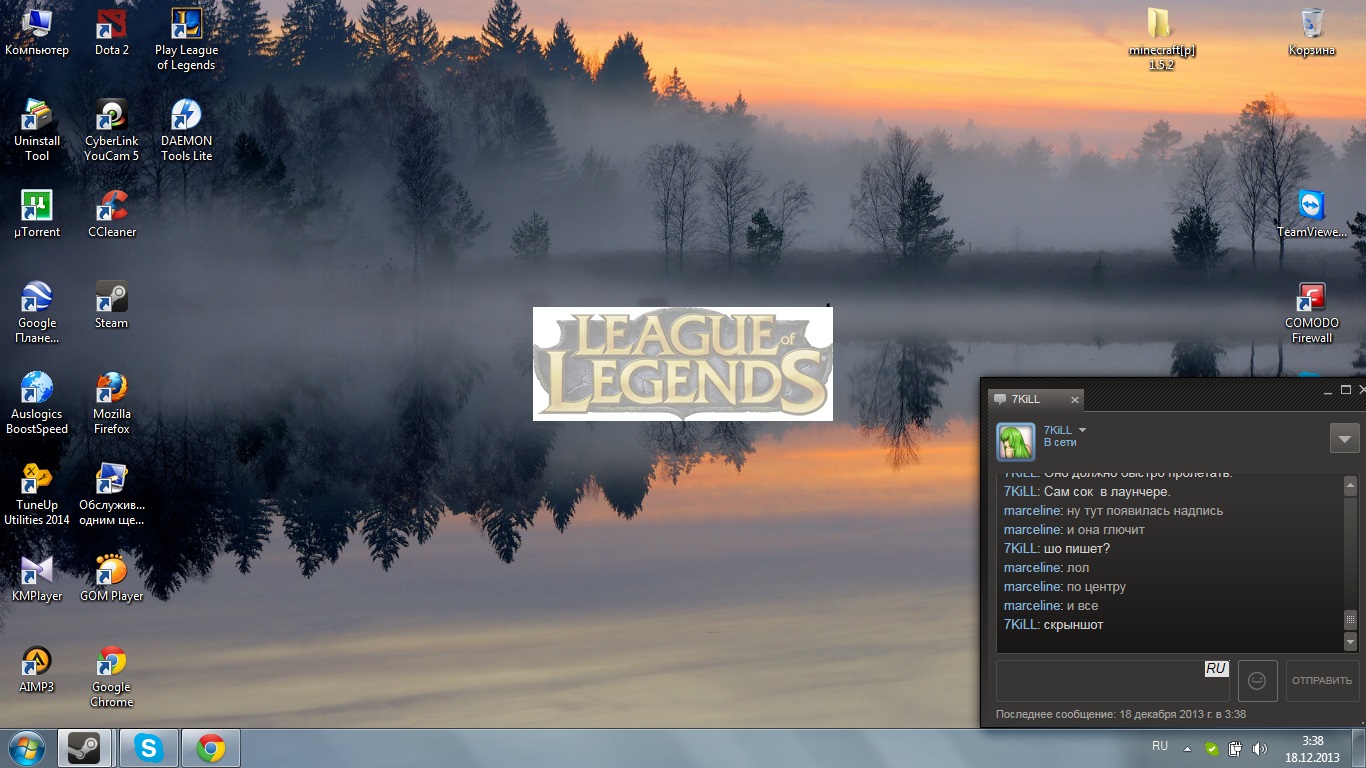Click 7KiLL's green-haired avatar
This screenshot has width=1366, height=768.
click(1015, 441)
